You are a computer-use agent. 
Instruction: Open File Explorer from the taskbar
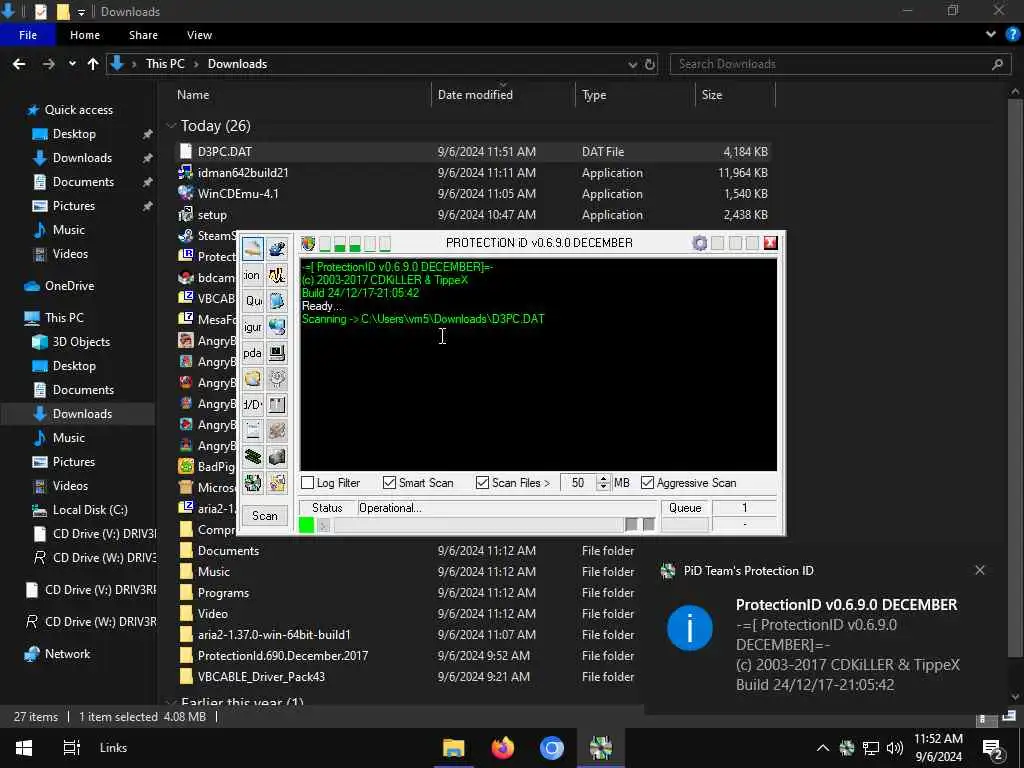(x=453, y=748)
